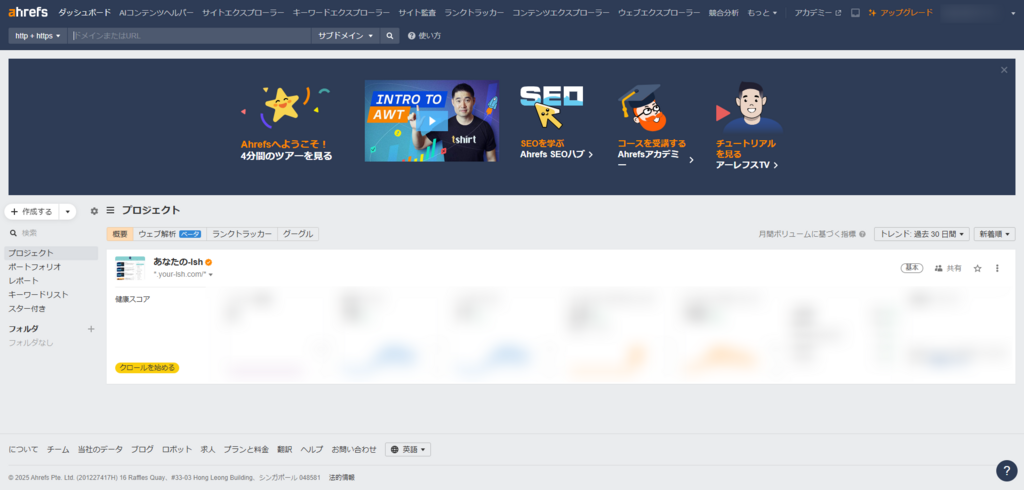Open ランクトラッカー in the top menu

point(474,12)
